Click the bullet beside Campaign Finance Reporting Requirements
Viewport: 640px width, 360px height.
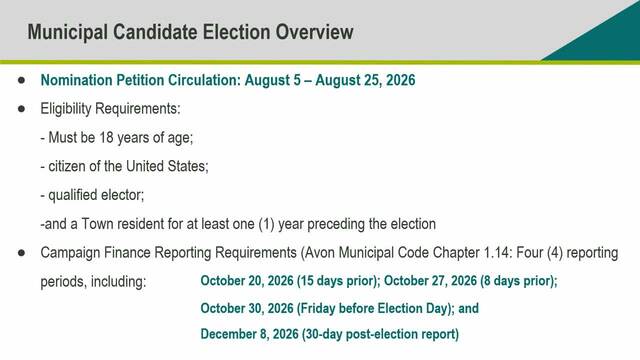coord(22,253)
